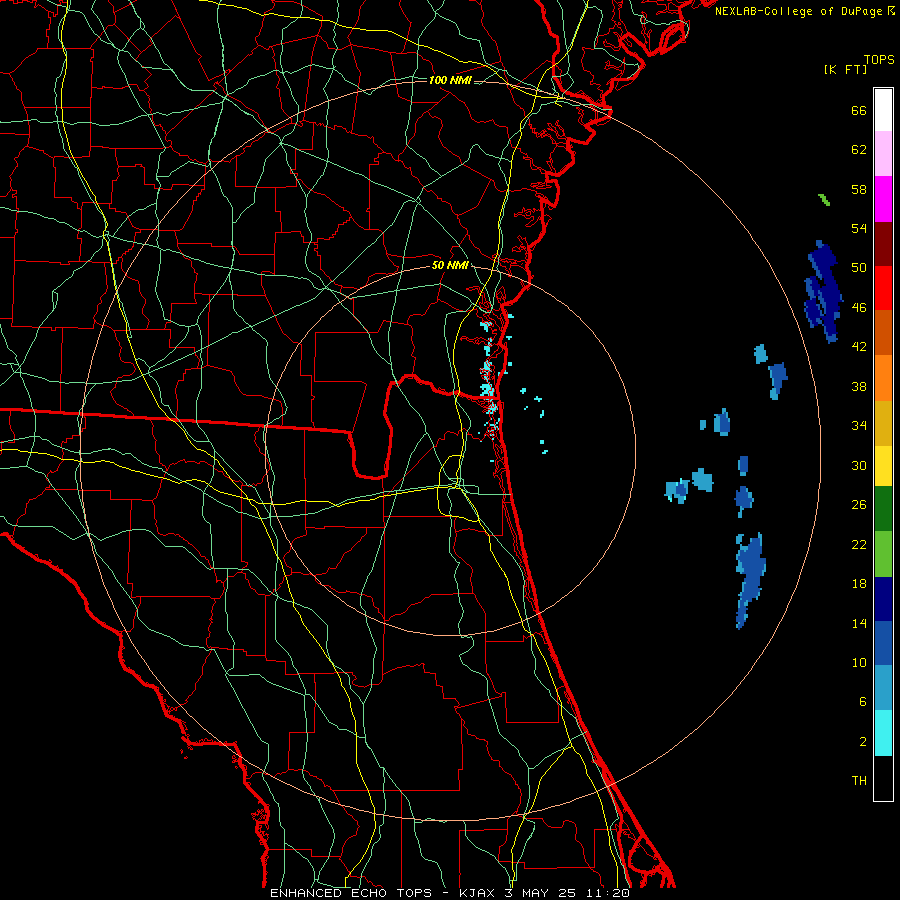Click the legend value "62"
This screenshot has width=900, height=900.
coord(859,150)
